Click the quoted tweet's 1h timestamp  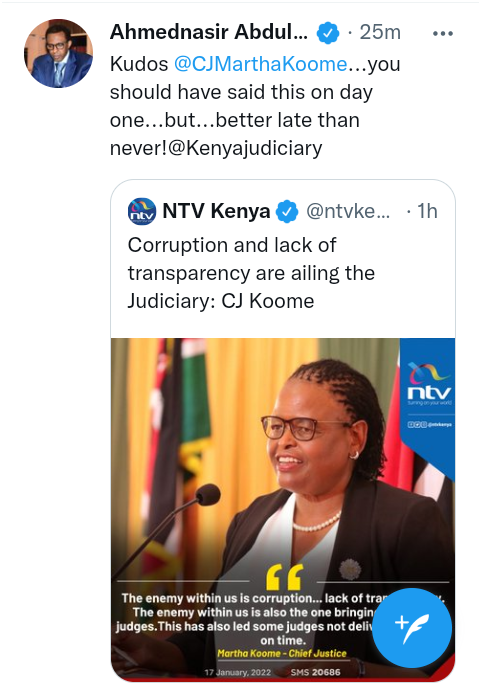click(427, 212)
